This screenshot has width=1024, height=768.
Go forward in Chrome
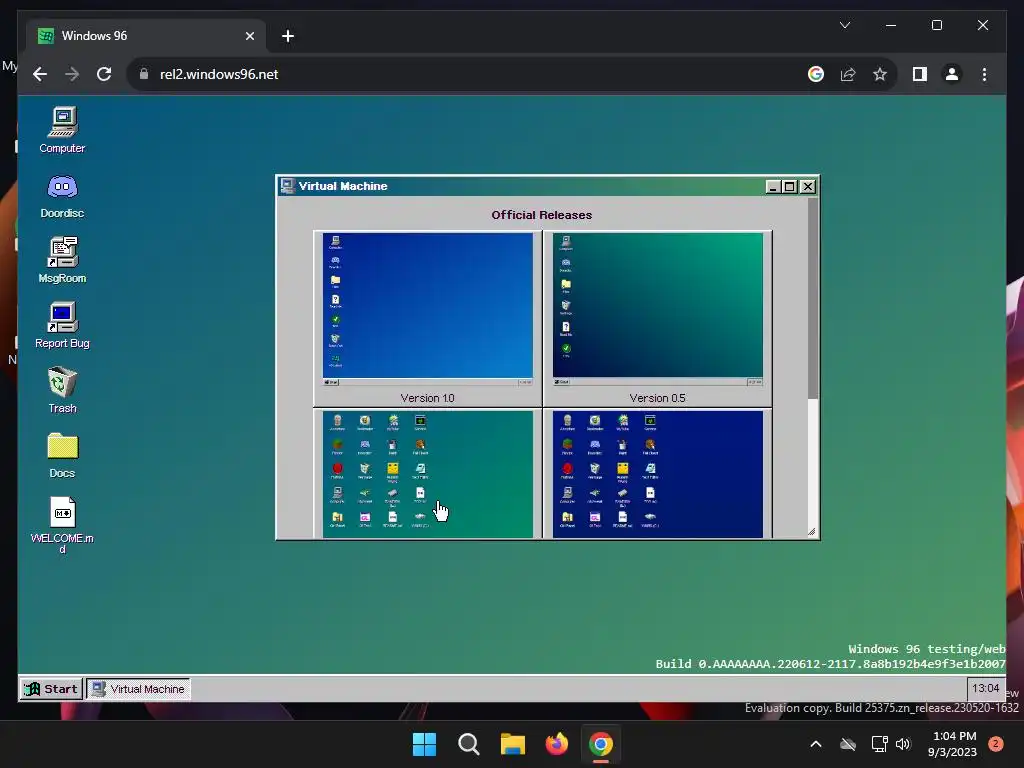tap(72, 74)
